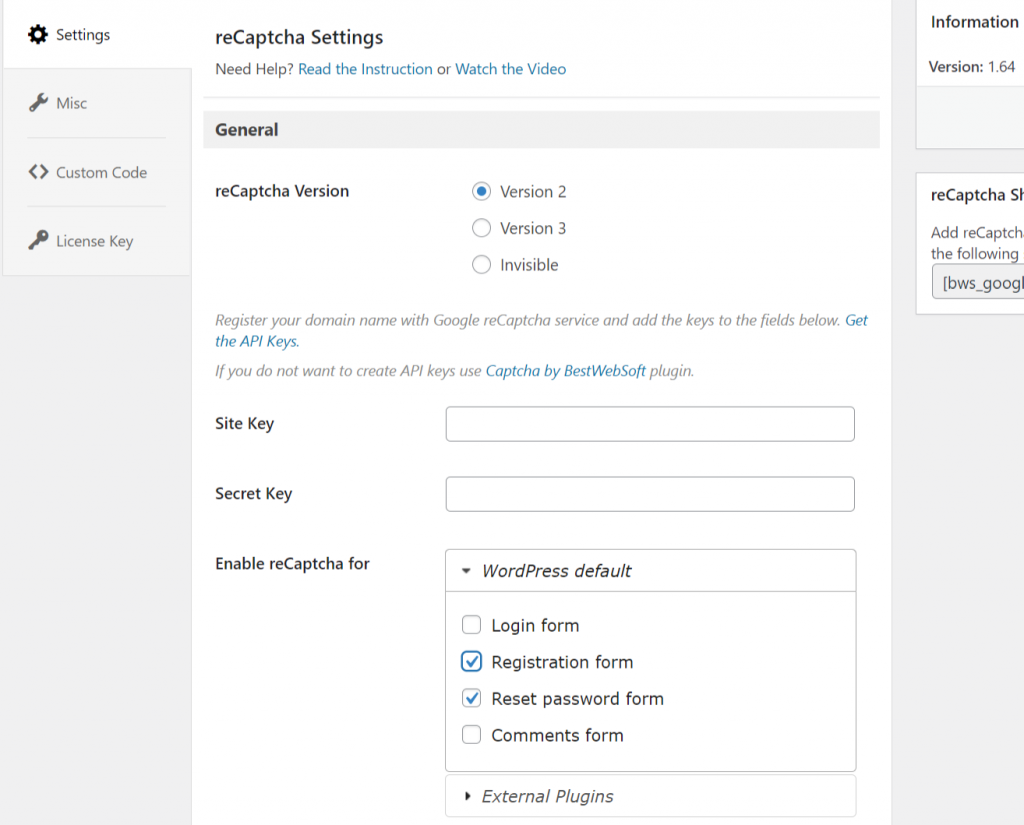Click the Enable reCaptcha for label
This screenshot has width=1024, height=825.
[293, 564]
